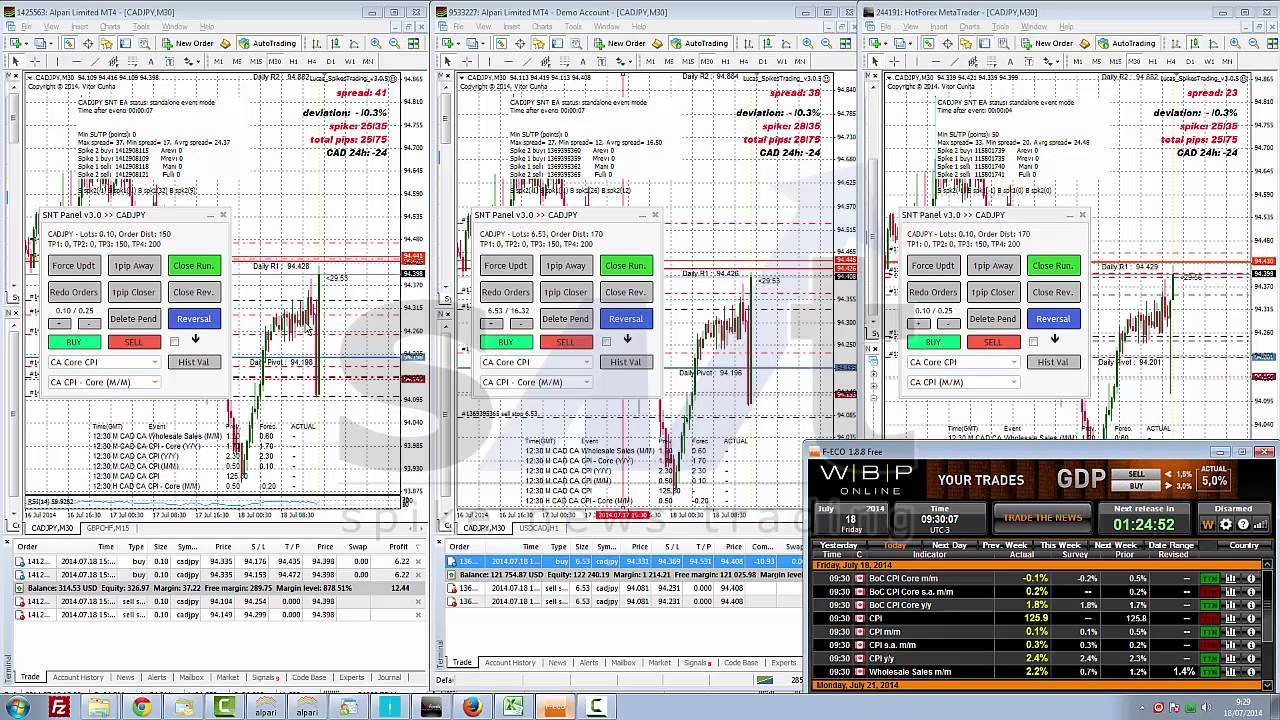
Task: Select 'This Week' tab in F-ECO calendar
Action: coord(1061,545)
